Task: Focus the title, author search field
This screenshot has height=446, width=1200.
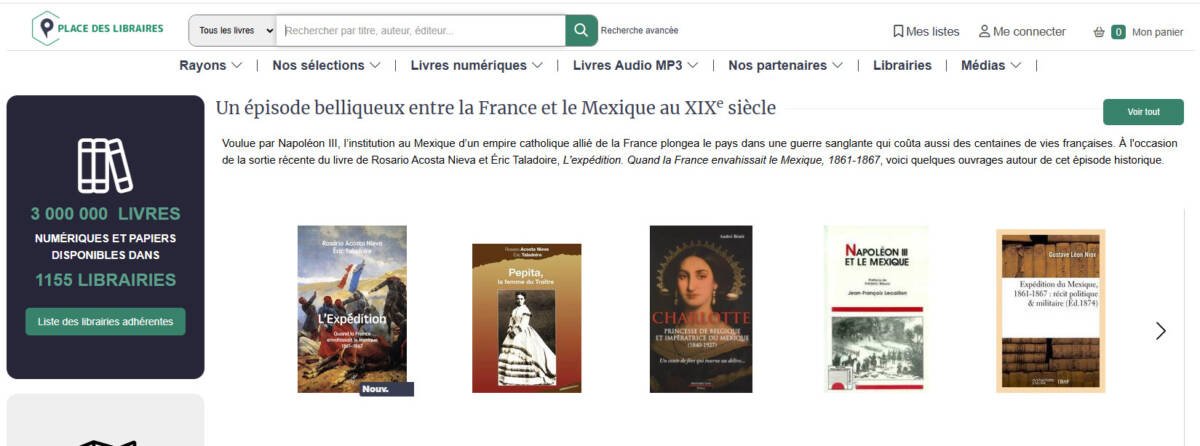Action: pos(422,30)
